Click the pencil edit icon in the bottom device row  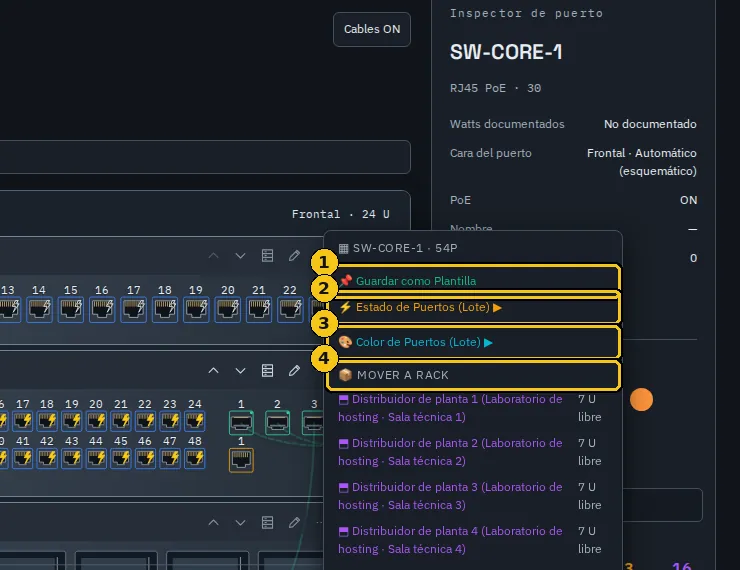coord(294,523)
